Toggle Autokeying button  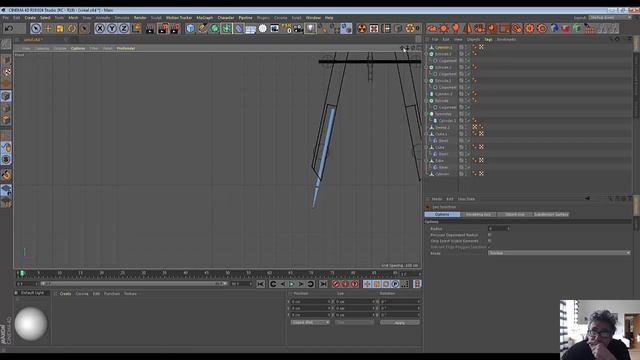point(345,284)
